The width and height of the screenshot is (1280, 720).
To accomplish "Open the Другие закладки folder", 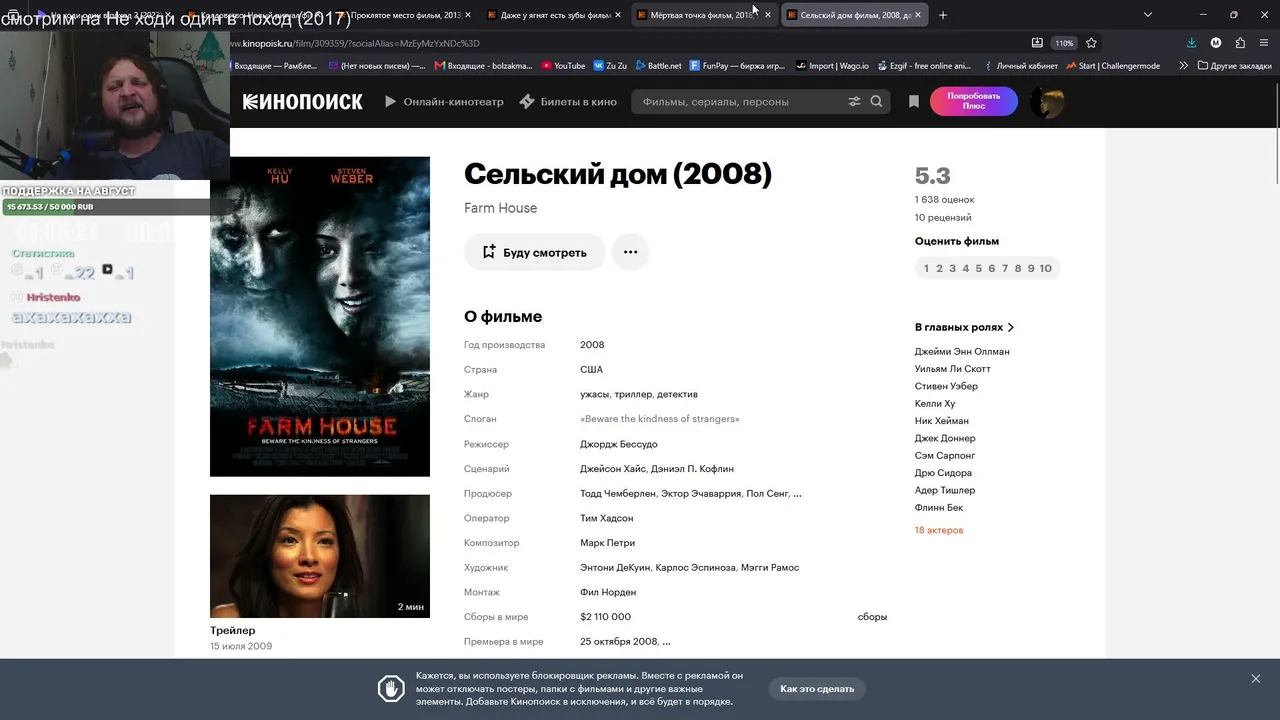I will (1234, 66).
